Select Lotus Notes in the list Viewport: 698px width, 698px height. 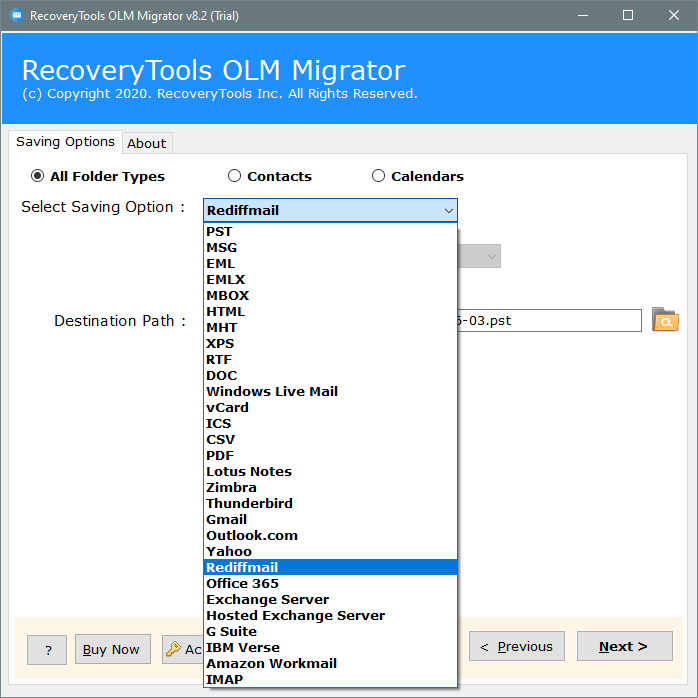click(330, 472)
